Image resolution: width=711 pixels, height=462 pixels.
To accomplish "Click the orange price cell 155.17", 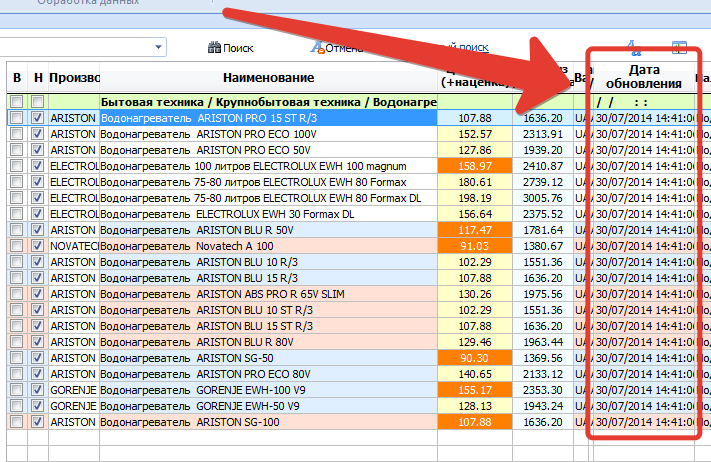I will click(475, 390).
